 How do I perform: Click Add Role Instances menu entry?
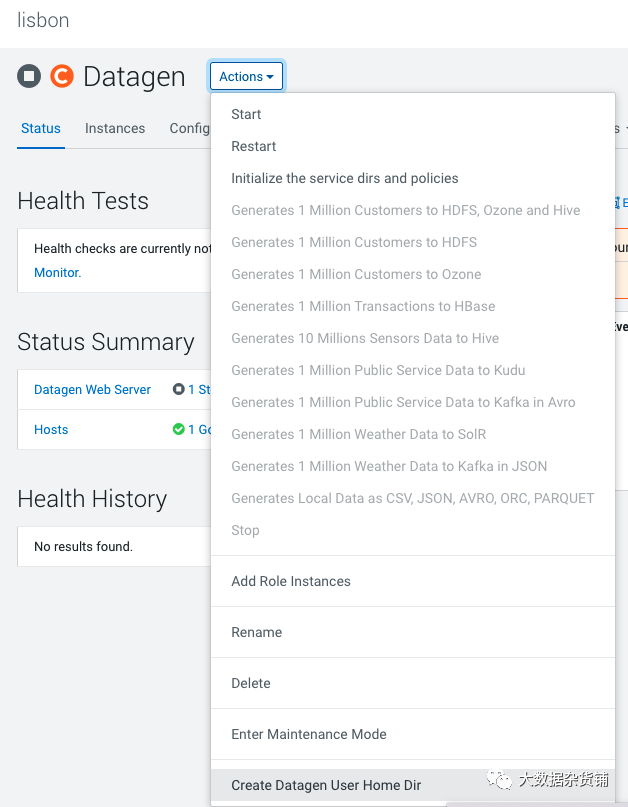[x=290, y=582]
